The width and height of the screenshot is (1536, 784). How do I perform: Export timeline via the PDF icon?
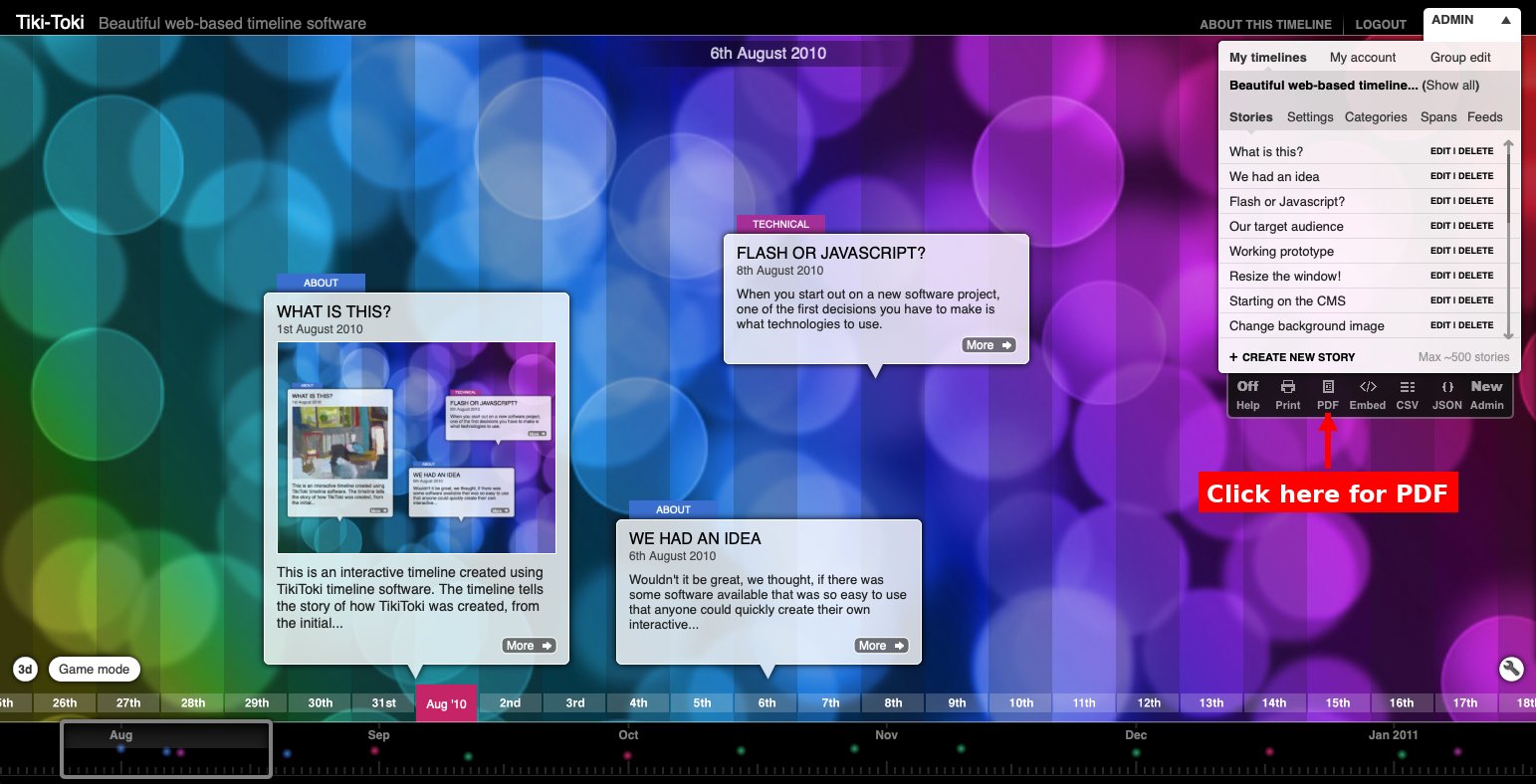tap(1328, 395)
